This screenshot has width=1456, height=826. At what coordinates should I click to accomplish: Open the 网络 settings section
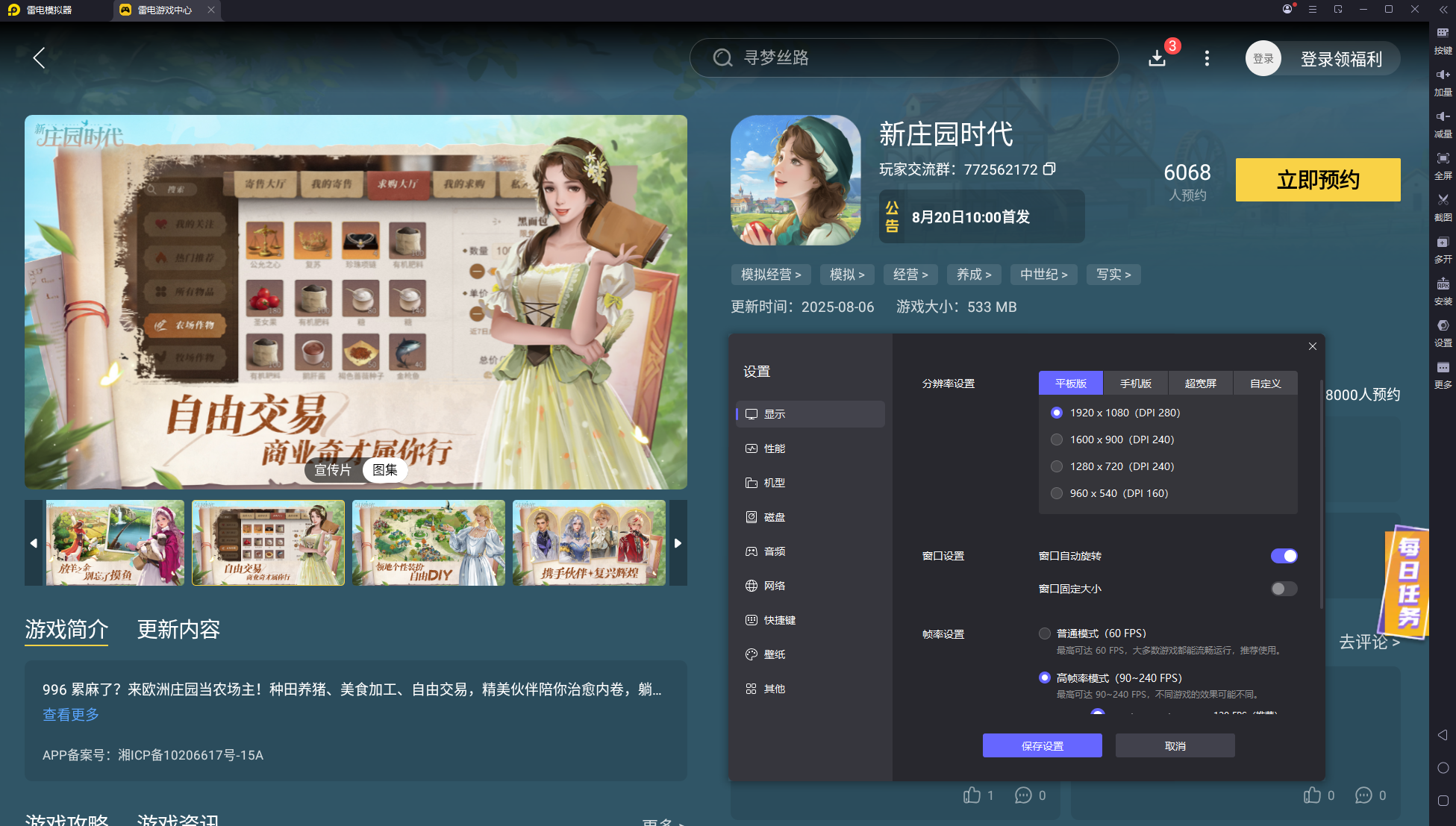point(810,586)
